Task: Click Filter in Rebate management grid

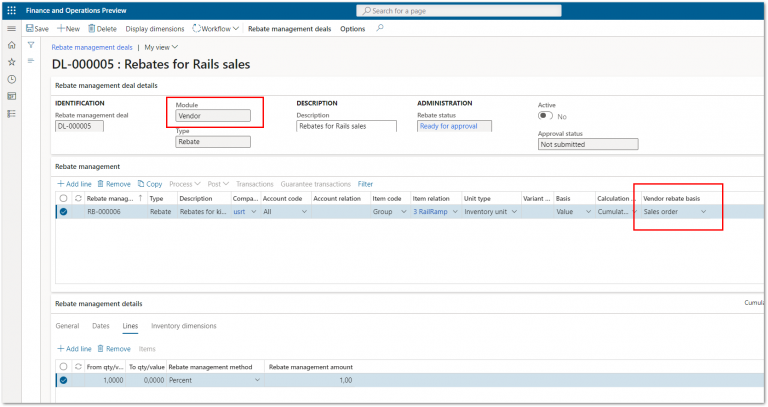Action: tap(365, 184)
